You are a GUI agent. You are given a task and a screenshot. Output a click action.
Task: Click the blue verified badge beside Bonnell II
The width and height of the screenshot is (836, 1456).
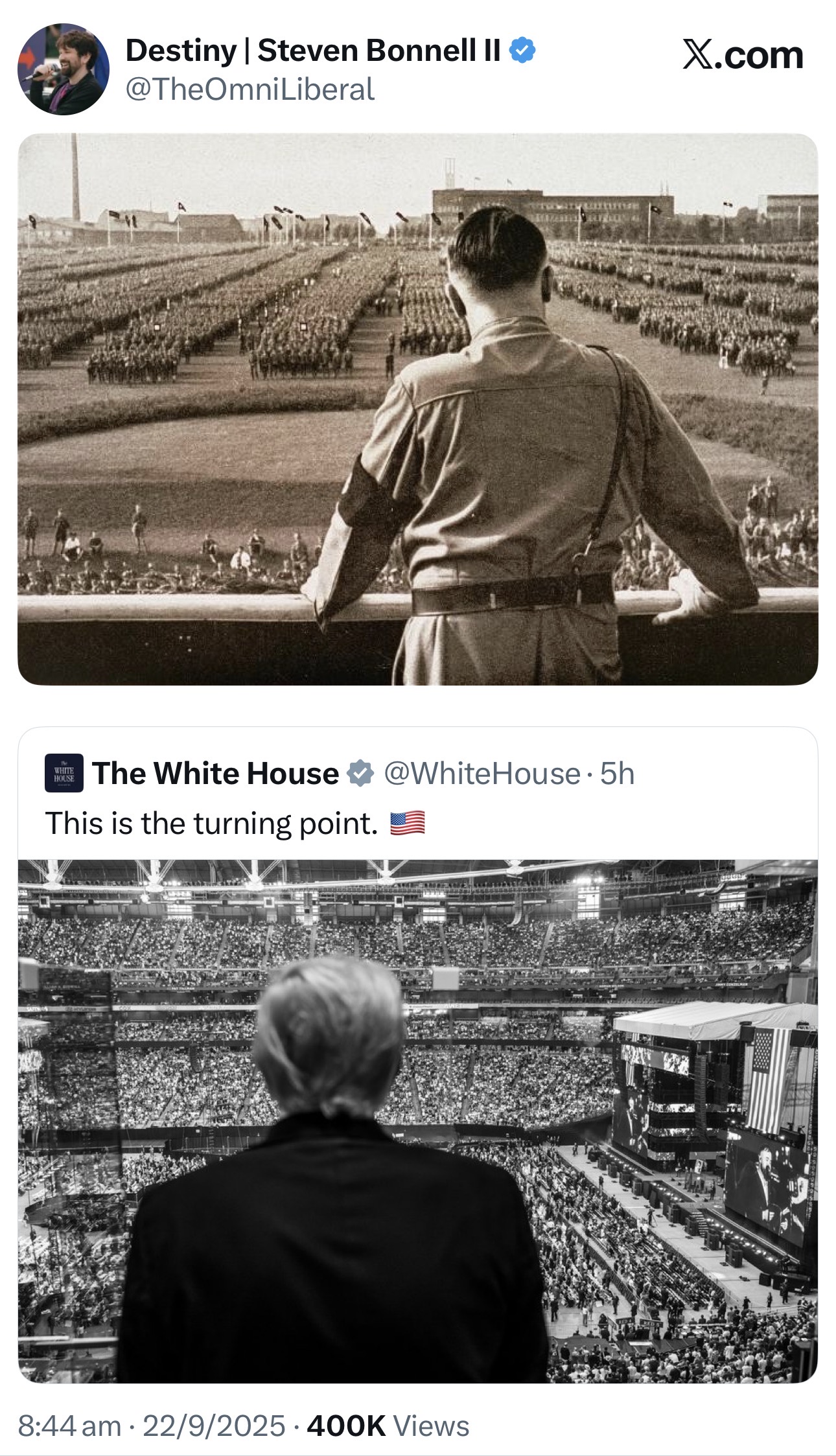[x=522, y=50]
